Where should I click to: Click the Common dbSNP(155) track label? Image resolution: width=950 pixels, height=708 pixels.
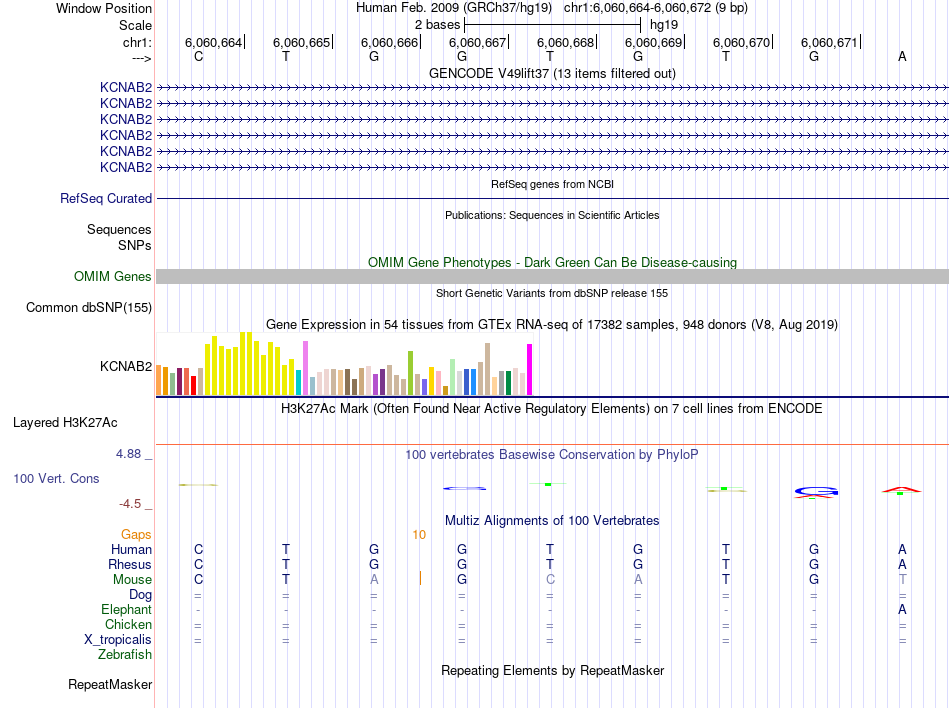[x=88, y=307]
